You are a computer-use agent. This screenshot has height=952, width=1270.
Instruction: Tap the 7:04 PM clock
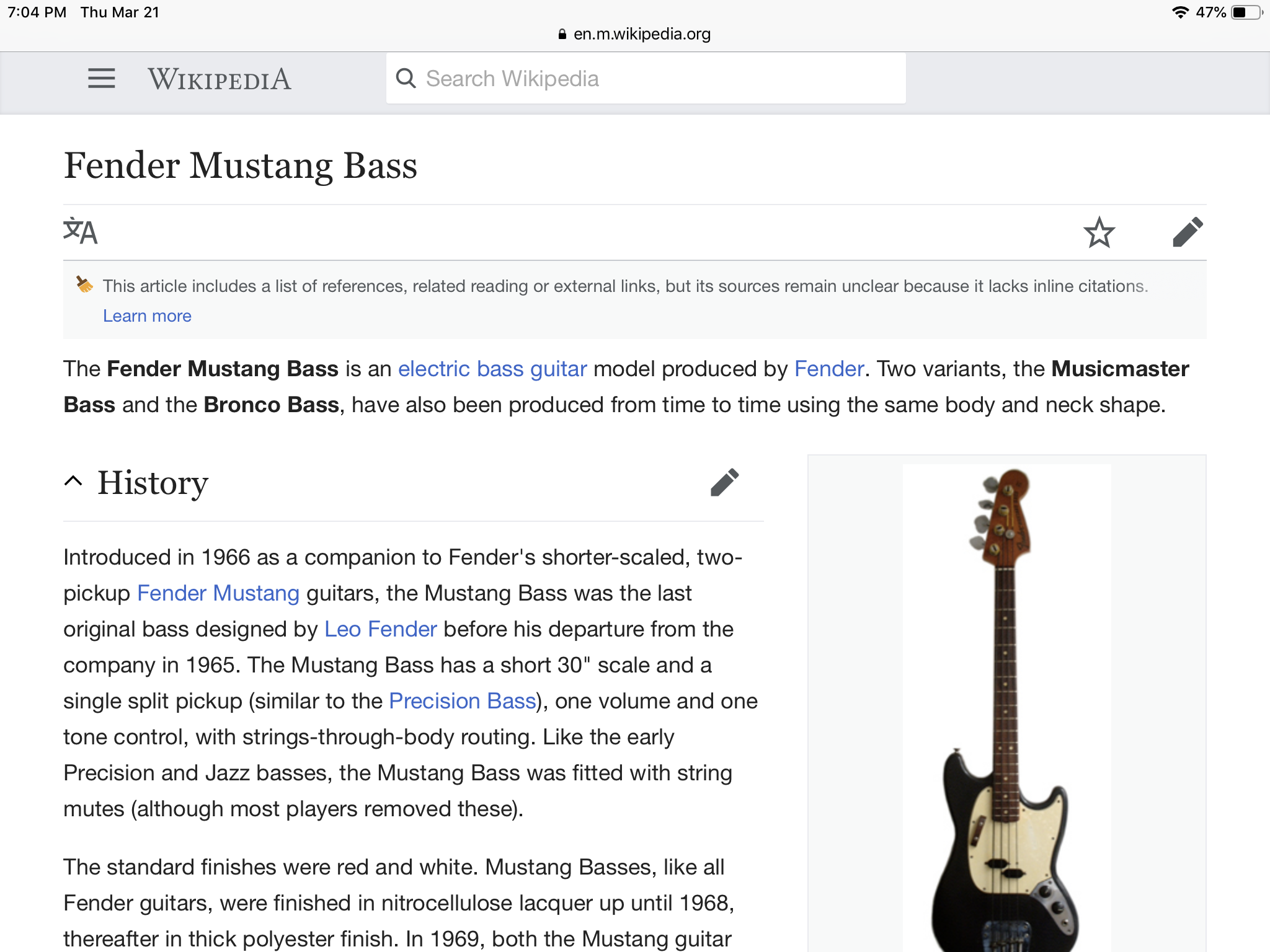coord(37,12)
